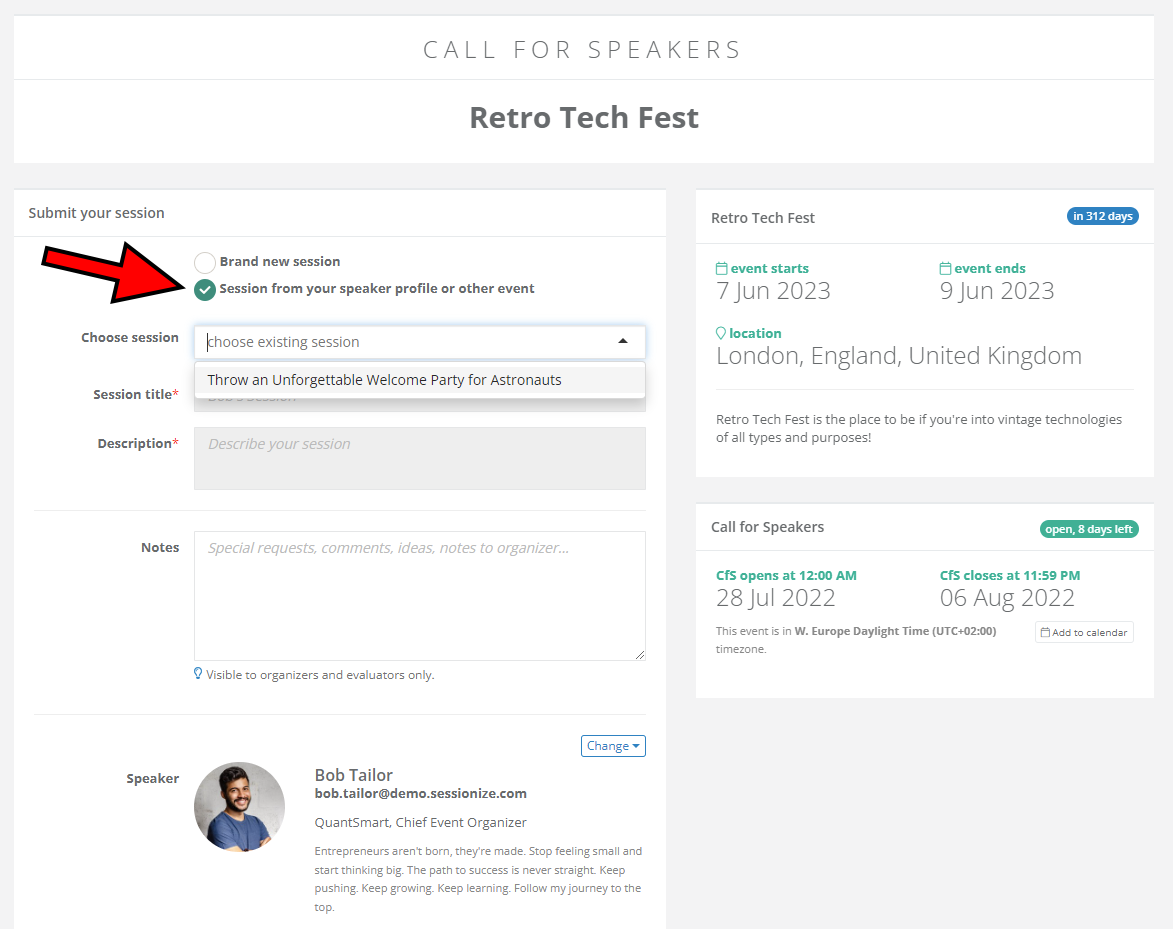Click the bob.tailor@demo.sessionize.com email
This screenshot has width=1173, height=929.
click(420, 794)
